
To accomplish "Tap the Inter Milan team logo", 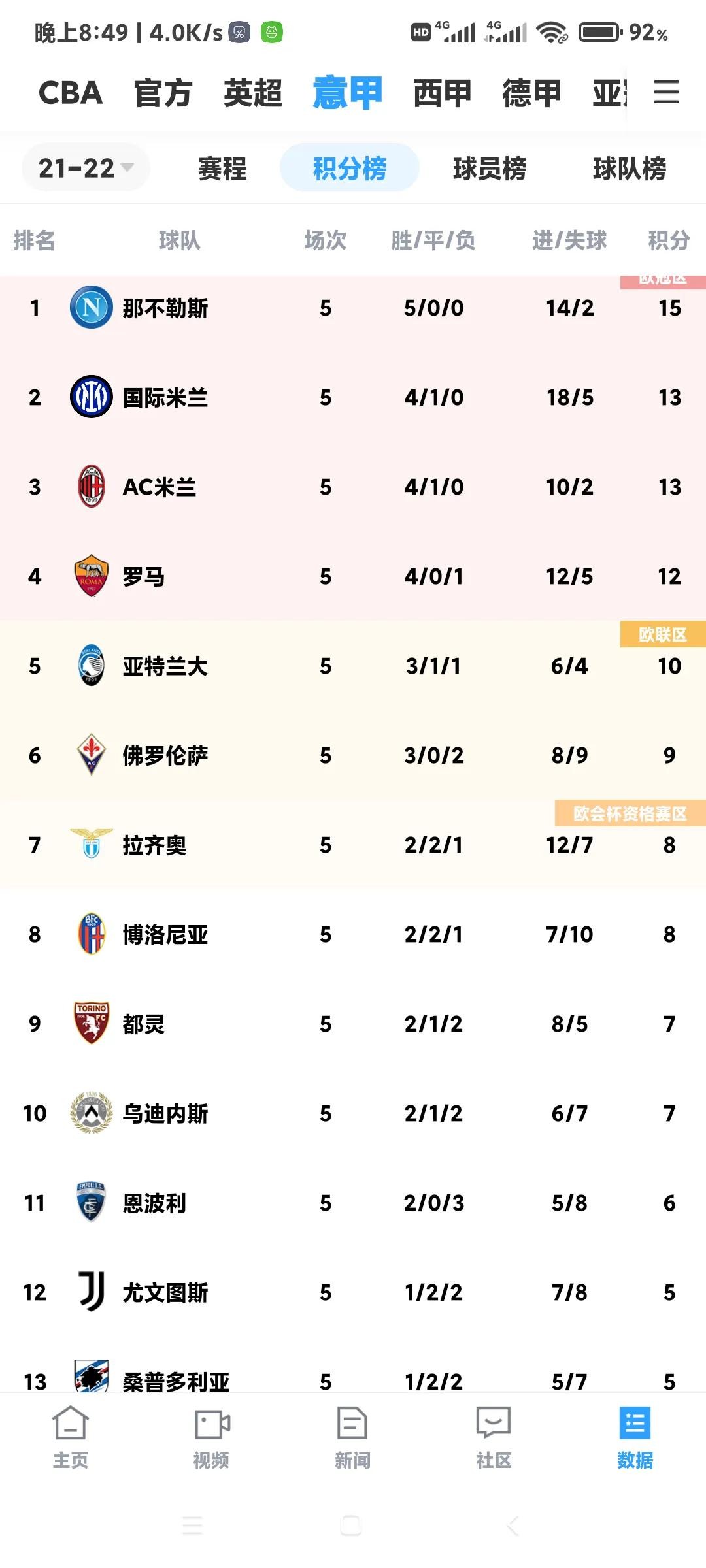I will [92, 397].
